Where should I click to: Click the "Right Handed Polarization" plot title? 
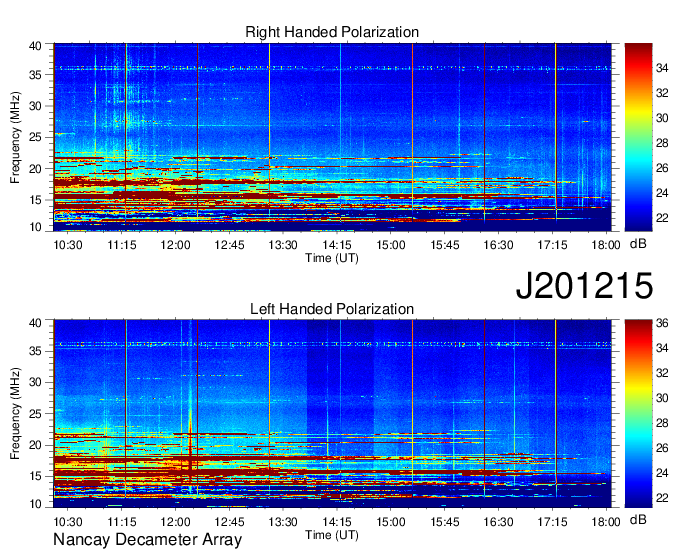coord(332,32)
